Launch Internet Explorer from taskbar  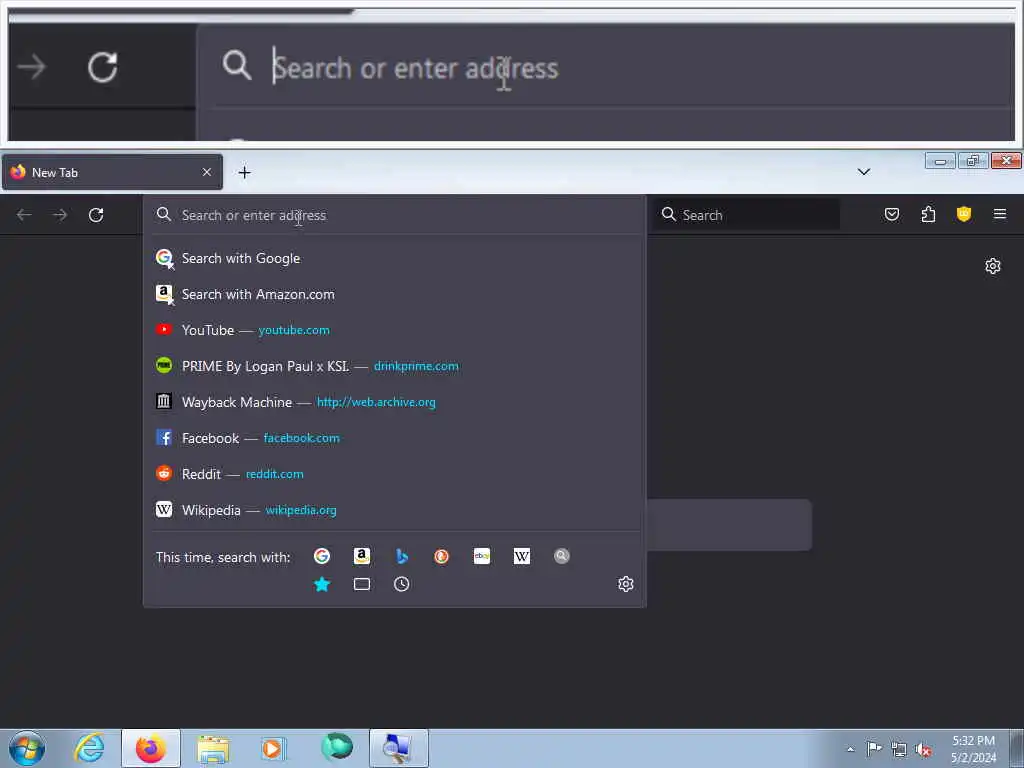(89, 748)
